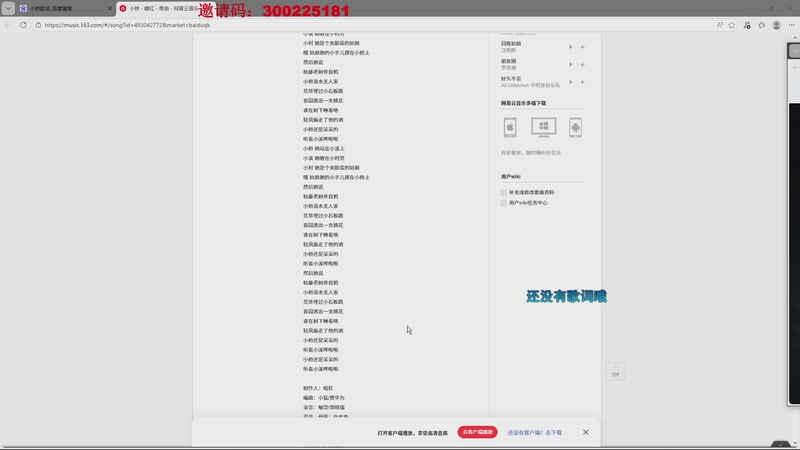
Task: Go to the 回族姑娘 song page
Action: [511, 44]
